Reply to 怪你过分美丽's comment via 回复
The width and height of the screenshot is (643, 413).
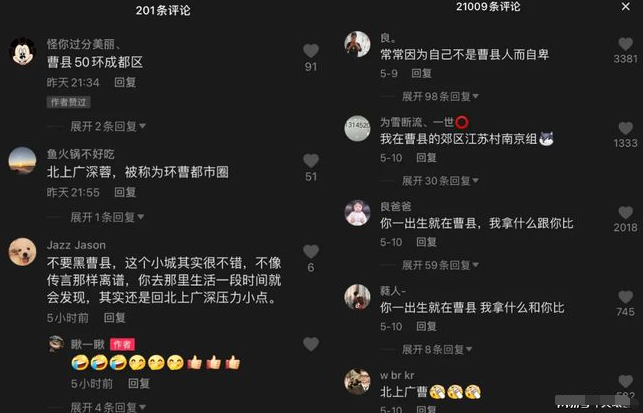click(125, 82)
